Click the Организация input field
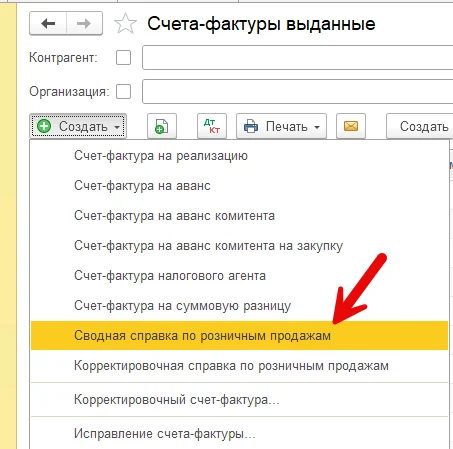 (x=298, y=91)
